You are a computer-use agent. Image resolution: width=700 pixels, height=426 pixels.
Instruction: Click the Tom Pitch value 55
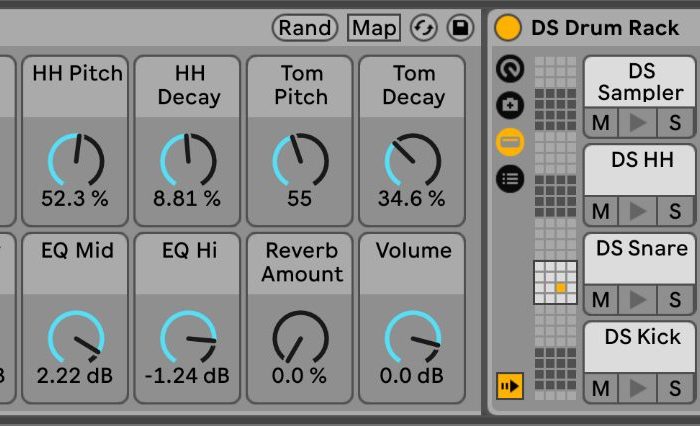point(300,198)
